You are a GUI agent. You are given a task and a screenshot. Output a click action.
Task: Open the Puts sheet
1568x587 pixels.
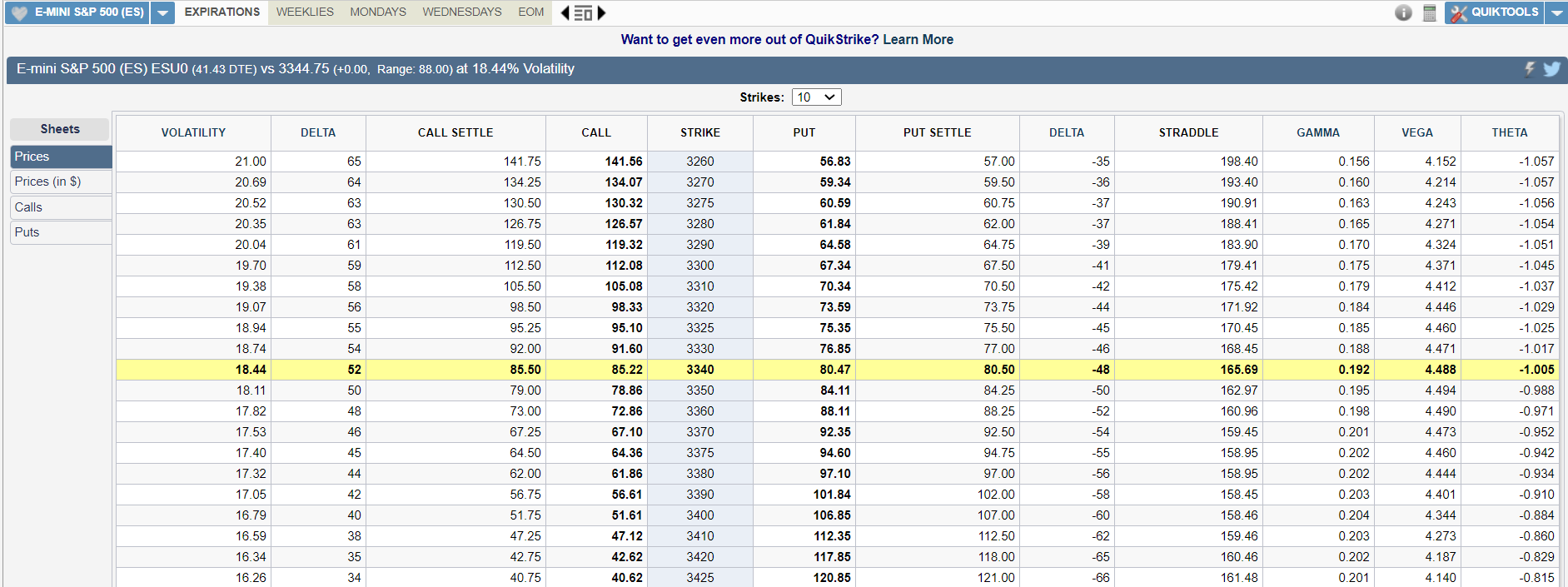pos(61,232)
